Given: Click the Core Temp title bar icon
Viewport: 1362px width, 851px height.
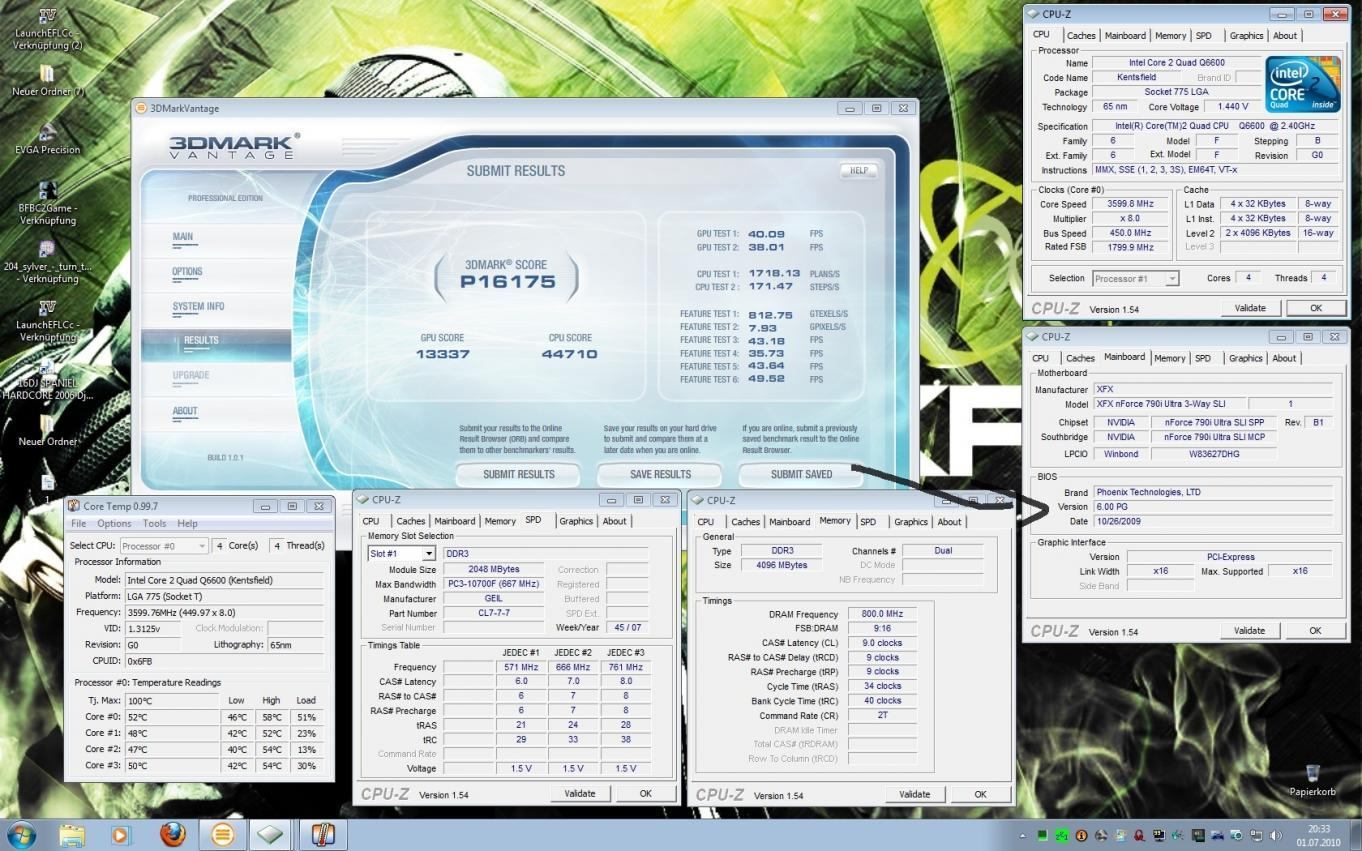Looking at the screenshot, I should click(x=74, y=506).
